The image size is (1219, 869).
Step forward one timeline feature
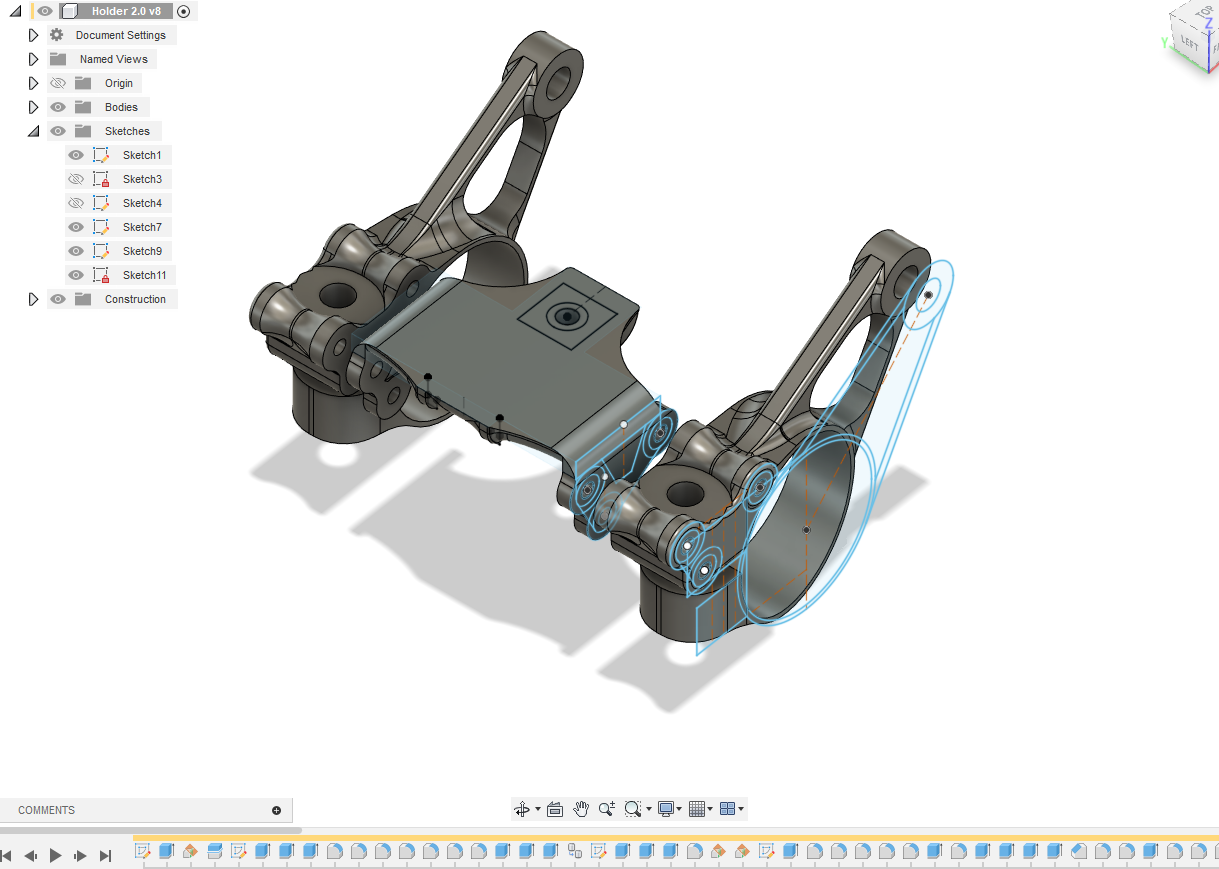[81, 856]
